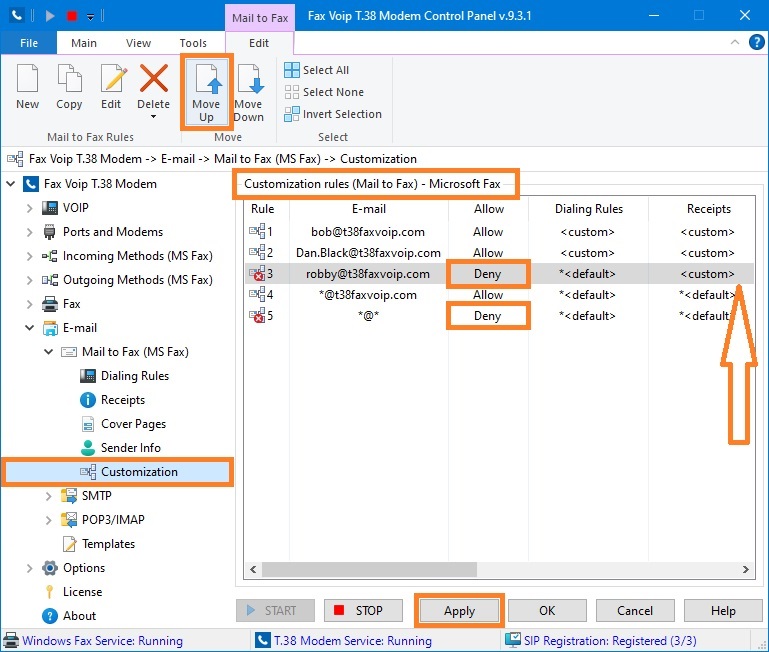Click the Cancel button
The width and height of the screenshot is (769, 652).
coord(635,611)
